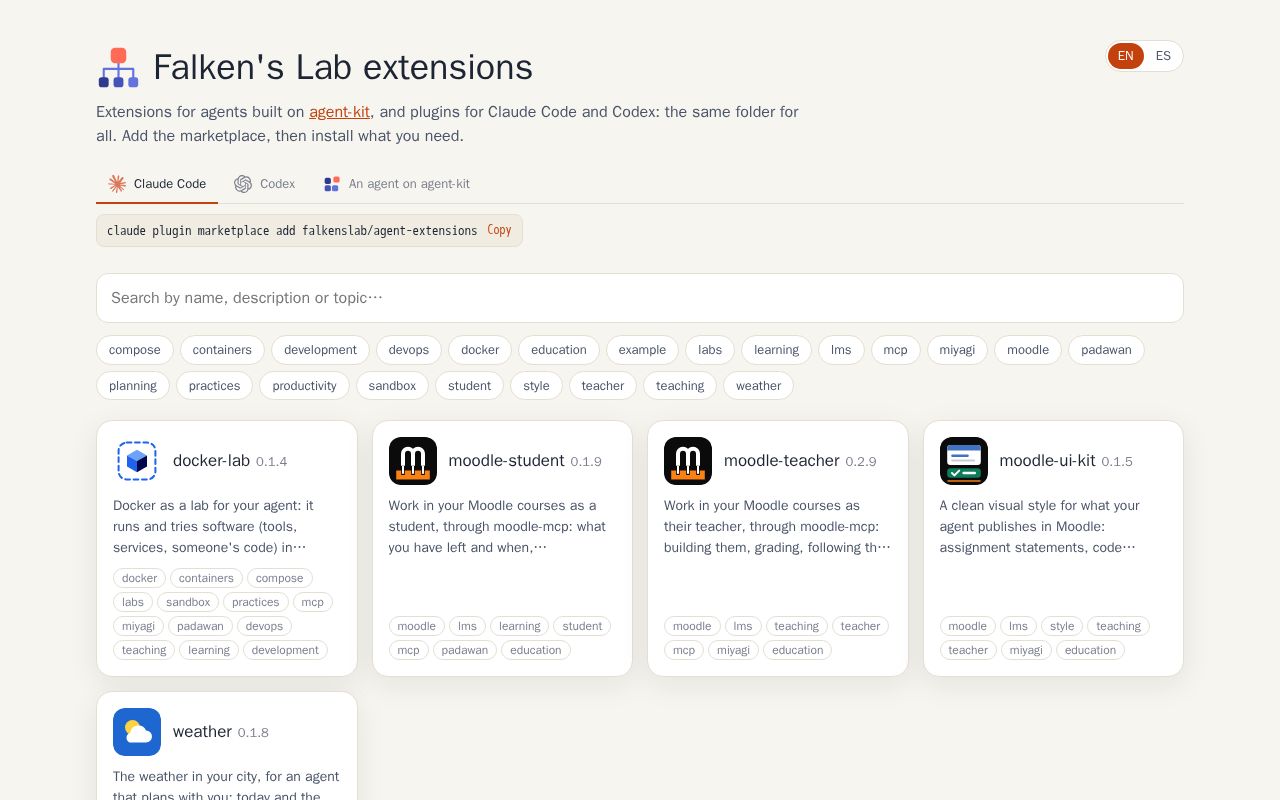Click the Falken's Lab org-chart logo icon
This screenshot has height=800, width=1280.
(x=118, y=67)
